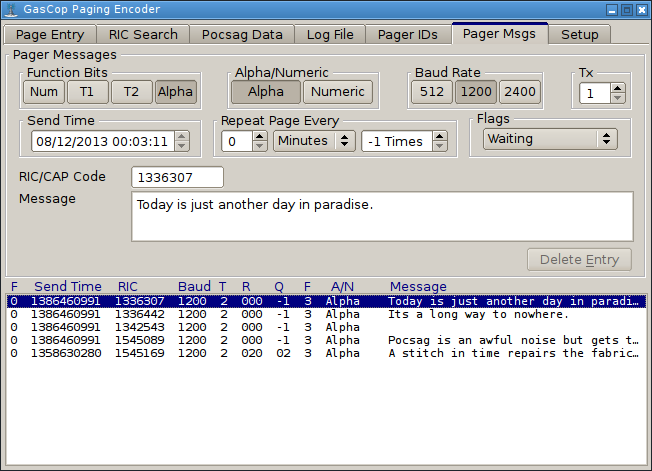This screenshot has width=652, height=471.
Task: Toggle the T1 function bit
Action: 87,92
